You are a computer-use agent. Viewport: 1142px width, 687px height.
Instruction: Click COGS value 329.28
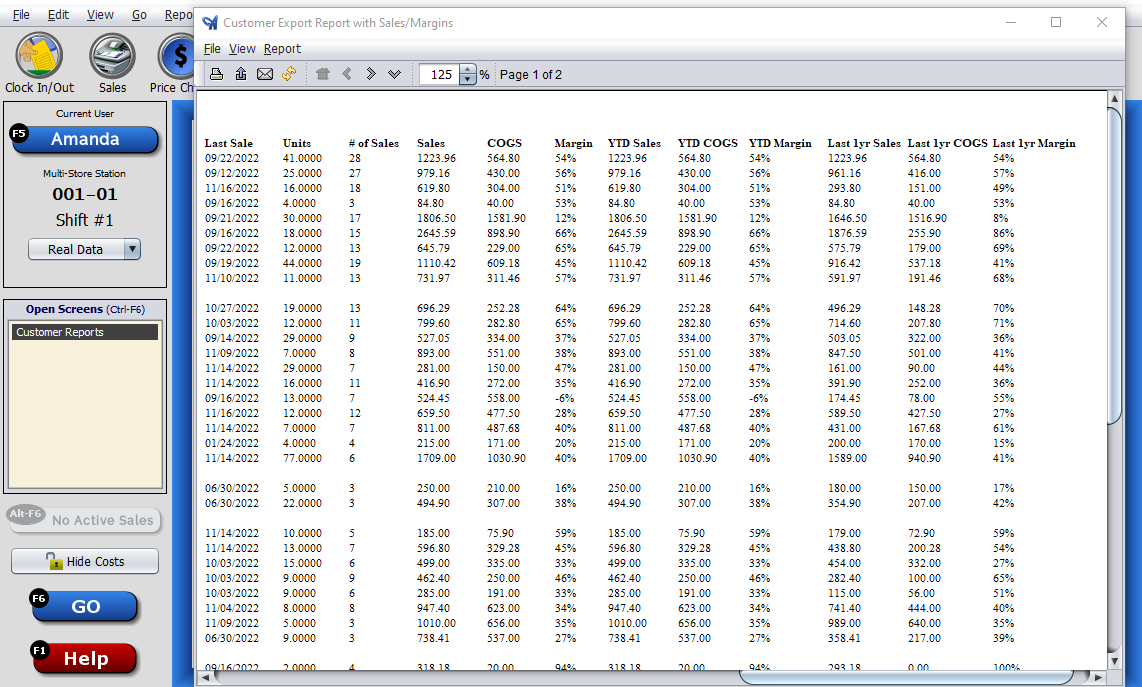(x=503, y=548)
